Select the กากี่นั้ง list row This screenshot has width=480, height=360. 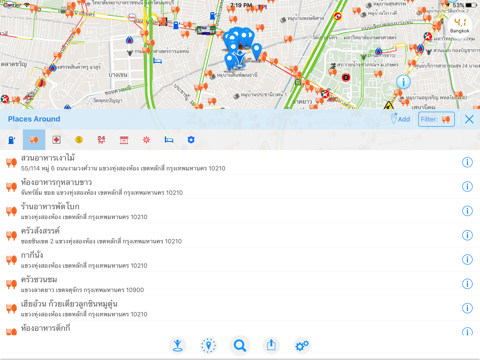(x=240, y=260)
